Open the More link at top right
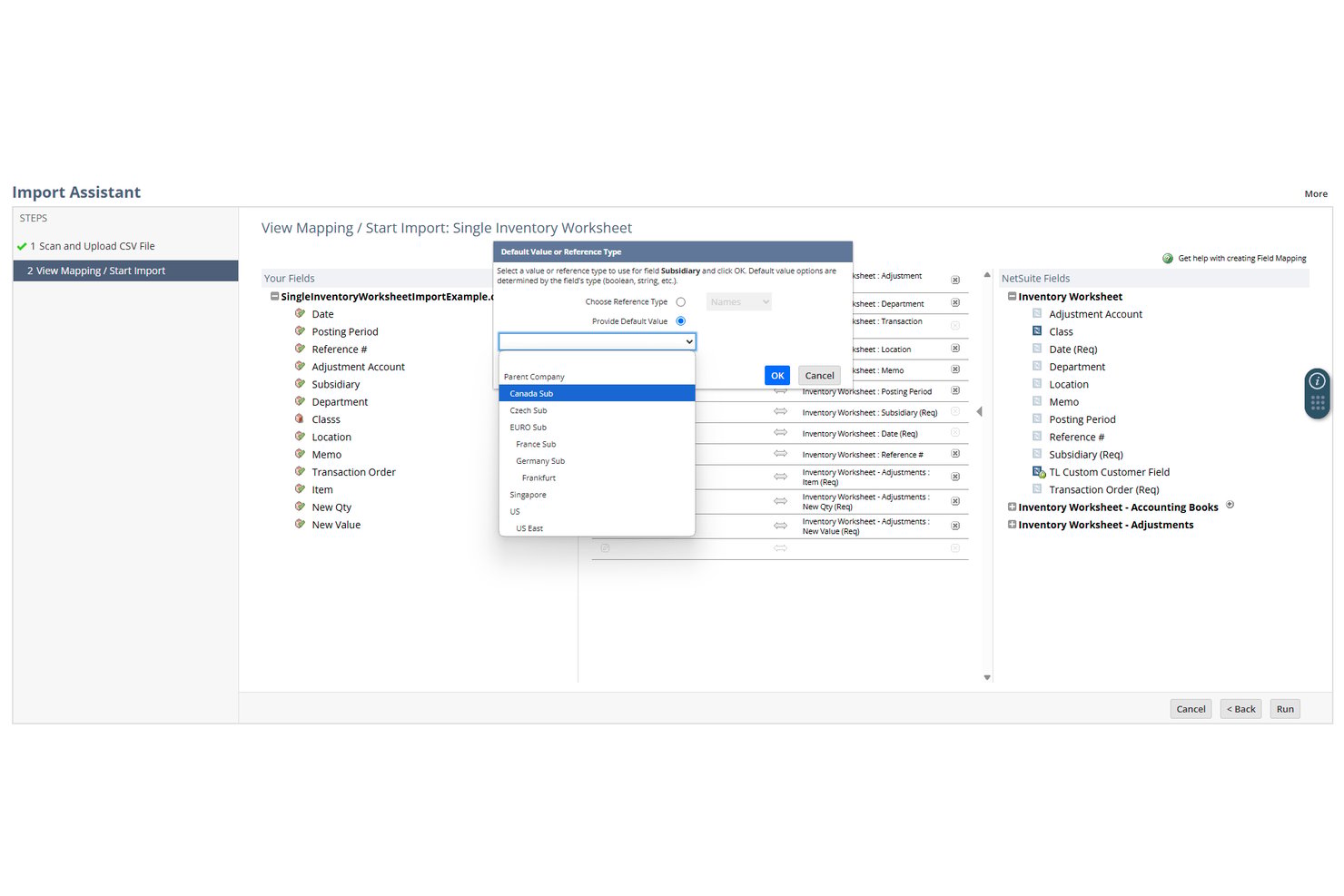 click(x=1316, y=194)
